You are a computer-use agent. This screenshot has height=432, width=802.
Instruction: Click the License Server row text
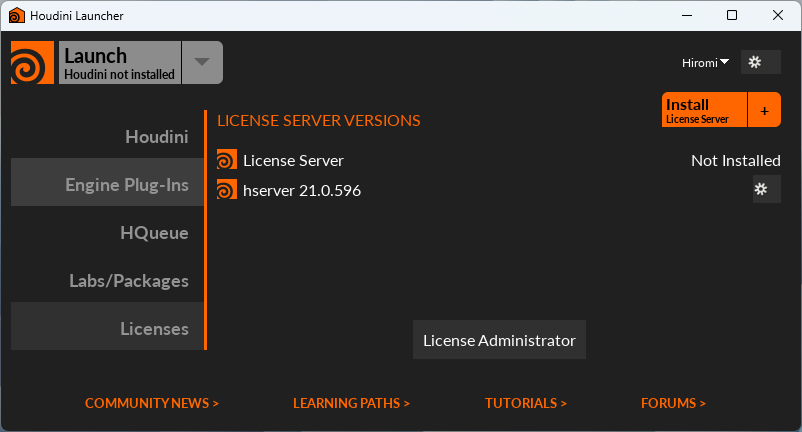click(x=294, y=161)
